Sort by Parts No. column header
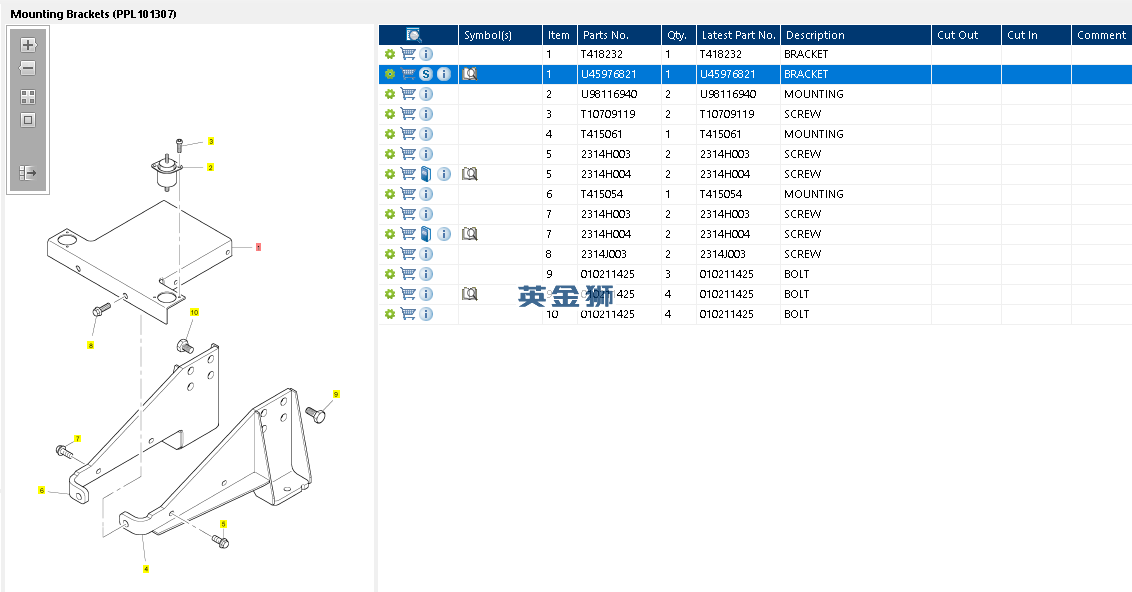 pos(619,35)
